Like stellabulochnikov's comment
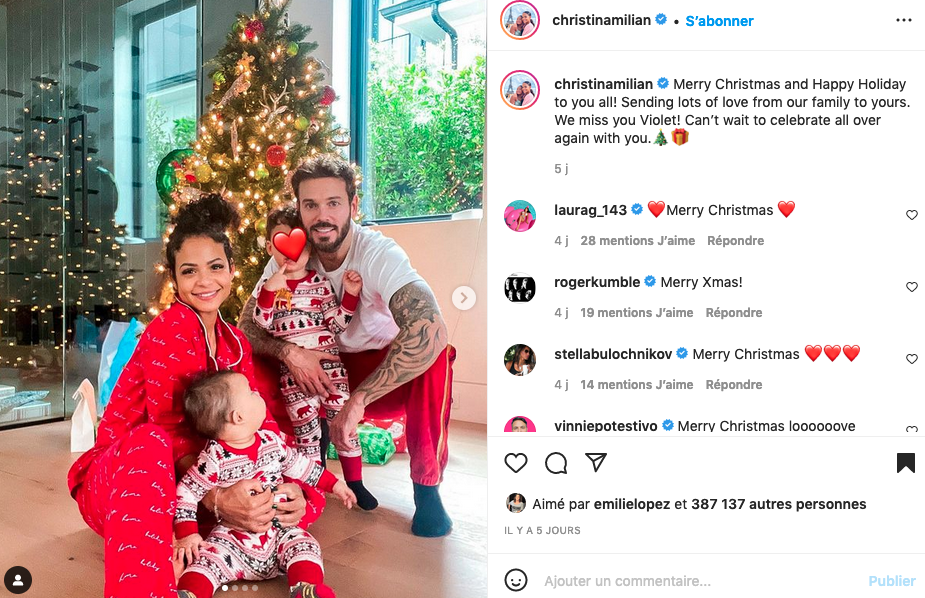The image size is (925, 598). click(x=911, y=359)
